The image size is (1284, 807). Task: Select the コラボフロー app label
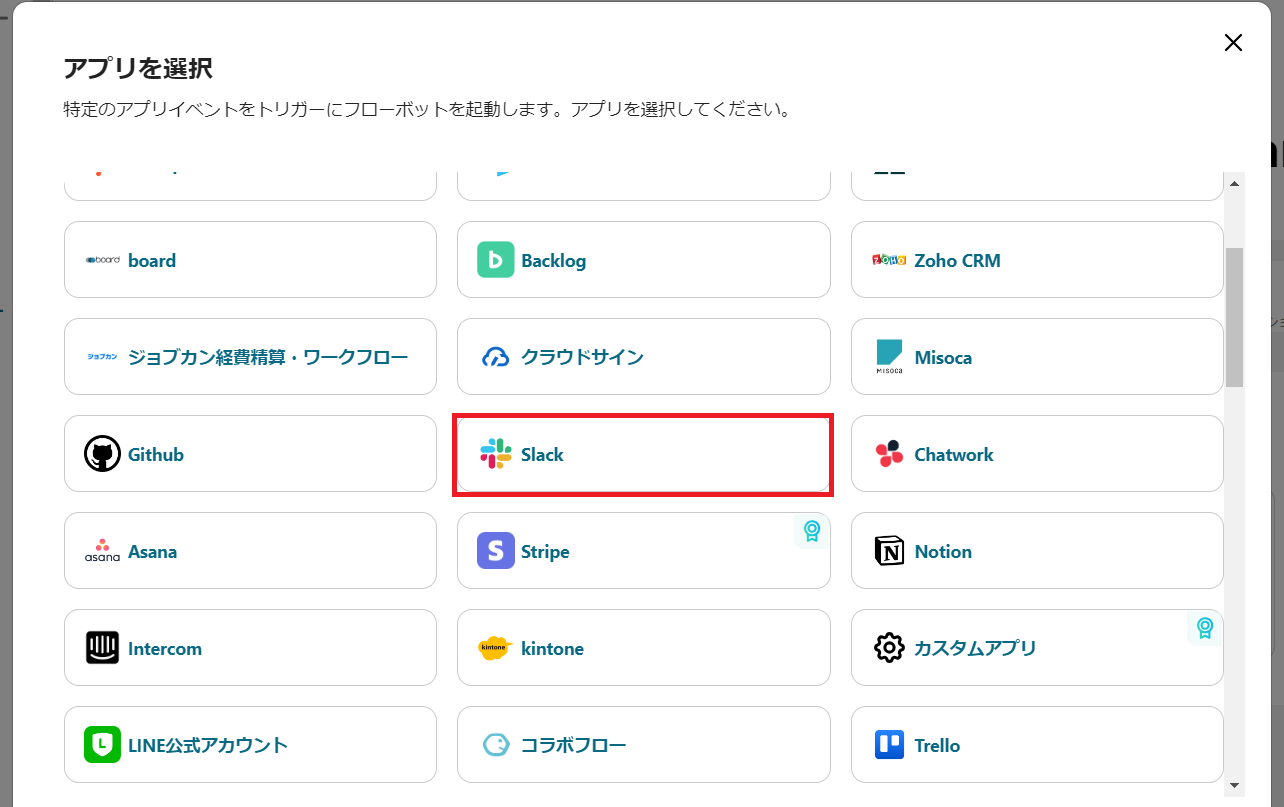tap(574, 745)
